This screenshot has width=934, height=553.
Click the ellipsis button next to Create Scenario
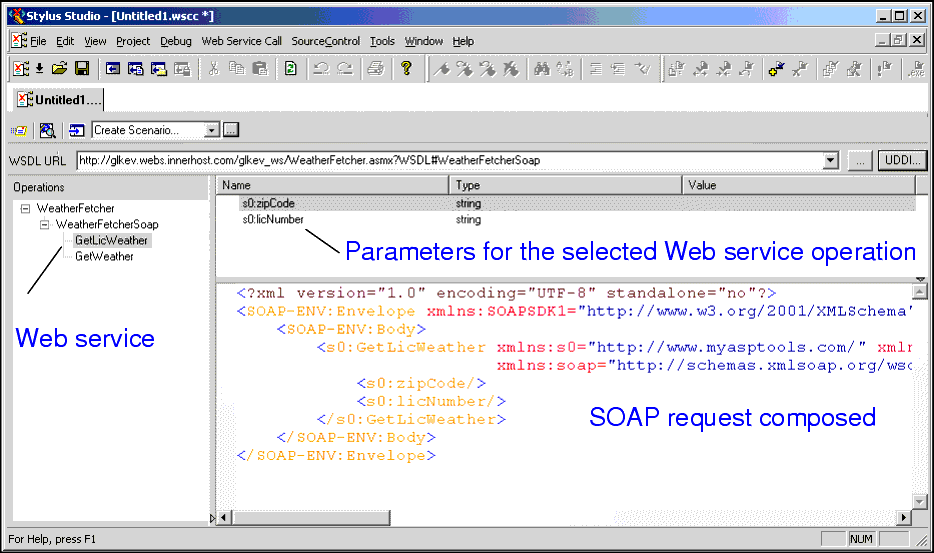click(x=231, y=130)
